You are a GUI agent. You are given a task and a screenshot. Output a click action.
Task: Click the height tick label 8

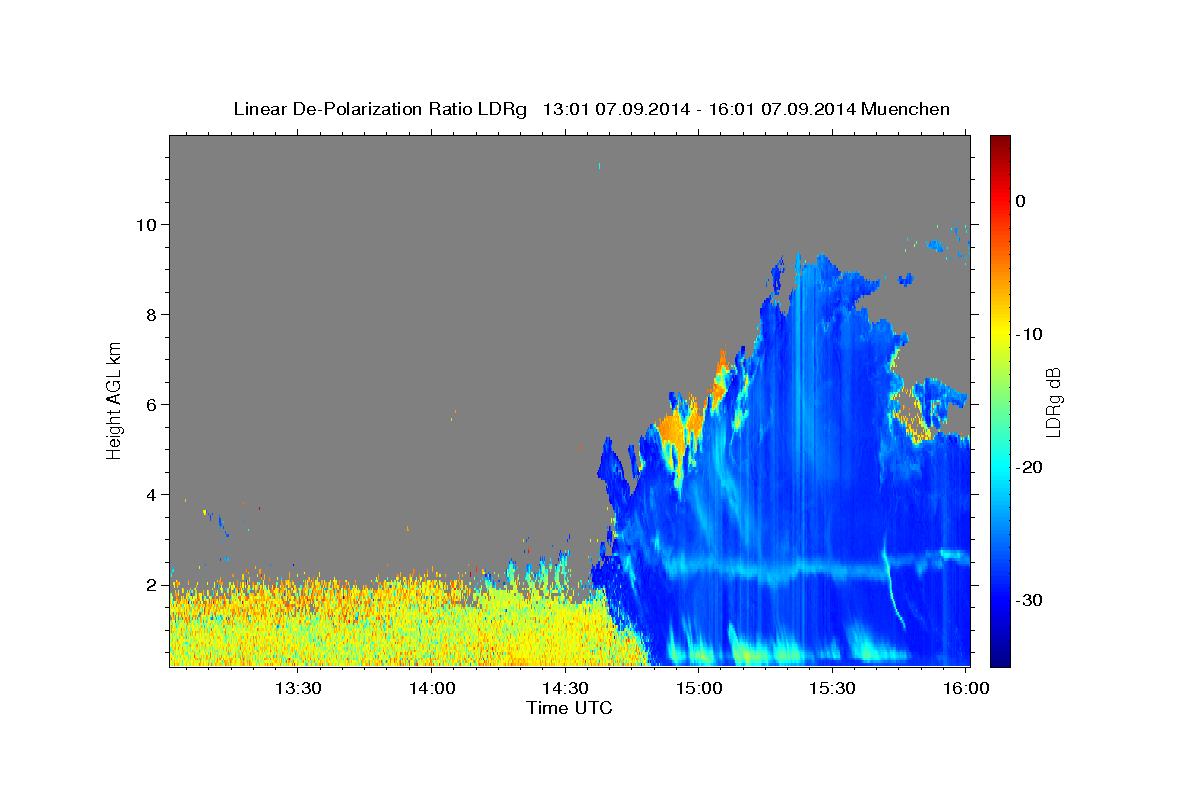point(151,315)
